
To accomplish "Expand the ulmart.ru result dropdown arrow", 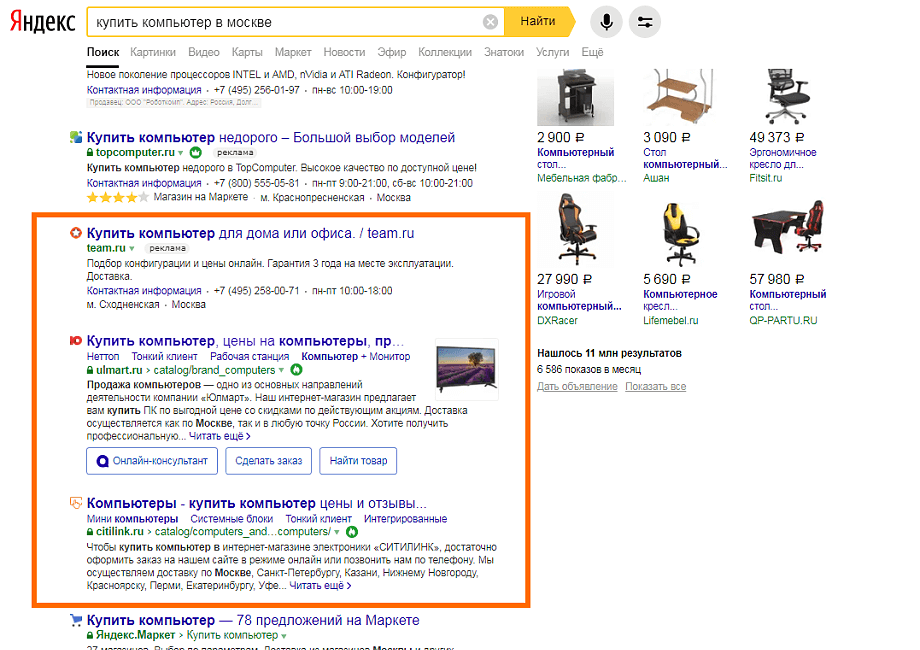I will click(281, 370).
